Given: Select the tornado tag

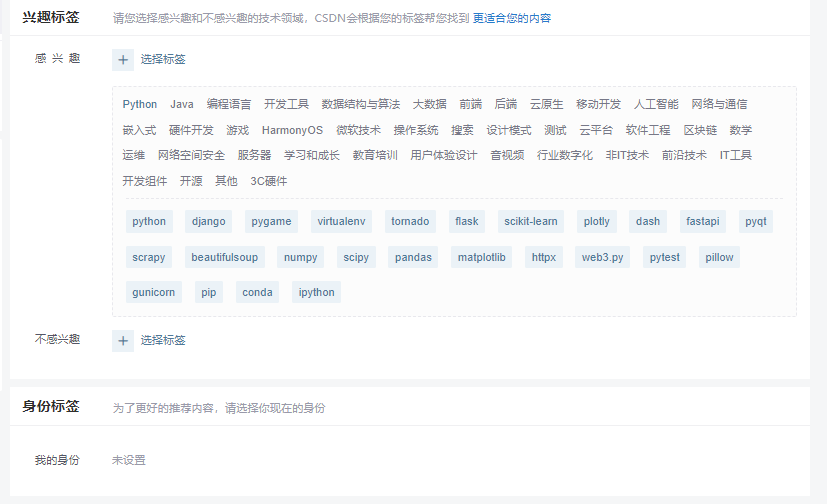Looking at the screenshot, I should (x=410, y=221).
